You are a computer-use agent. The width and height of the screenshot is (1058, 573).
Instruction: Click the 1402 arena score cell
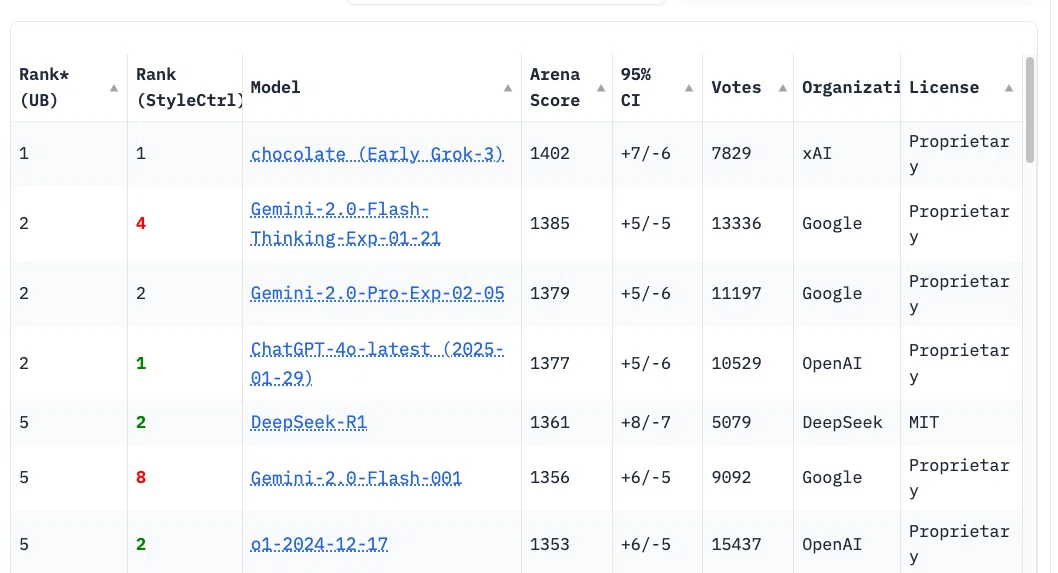click(x=549, y=153)
